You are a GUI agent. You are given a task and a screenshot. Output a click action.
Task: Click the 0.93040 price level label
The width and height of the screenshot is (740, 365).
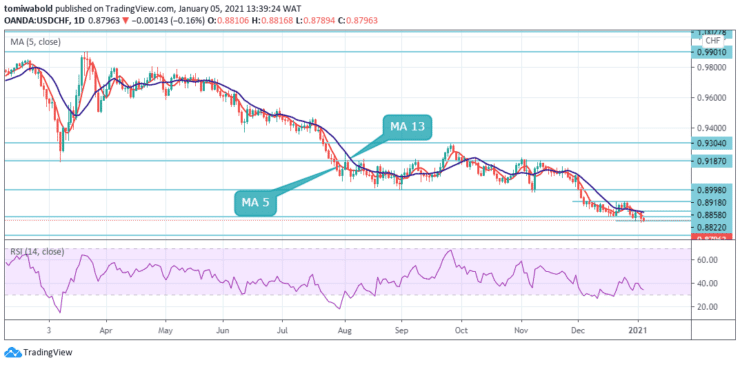(712, 143)
